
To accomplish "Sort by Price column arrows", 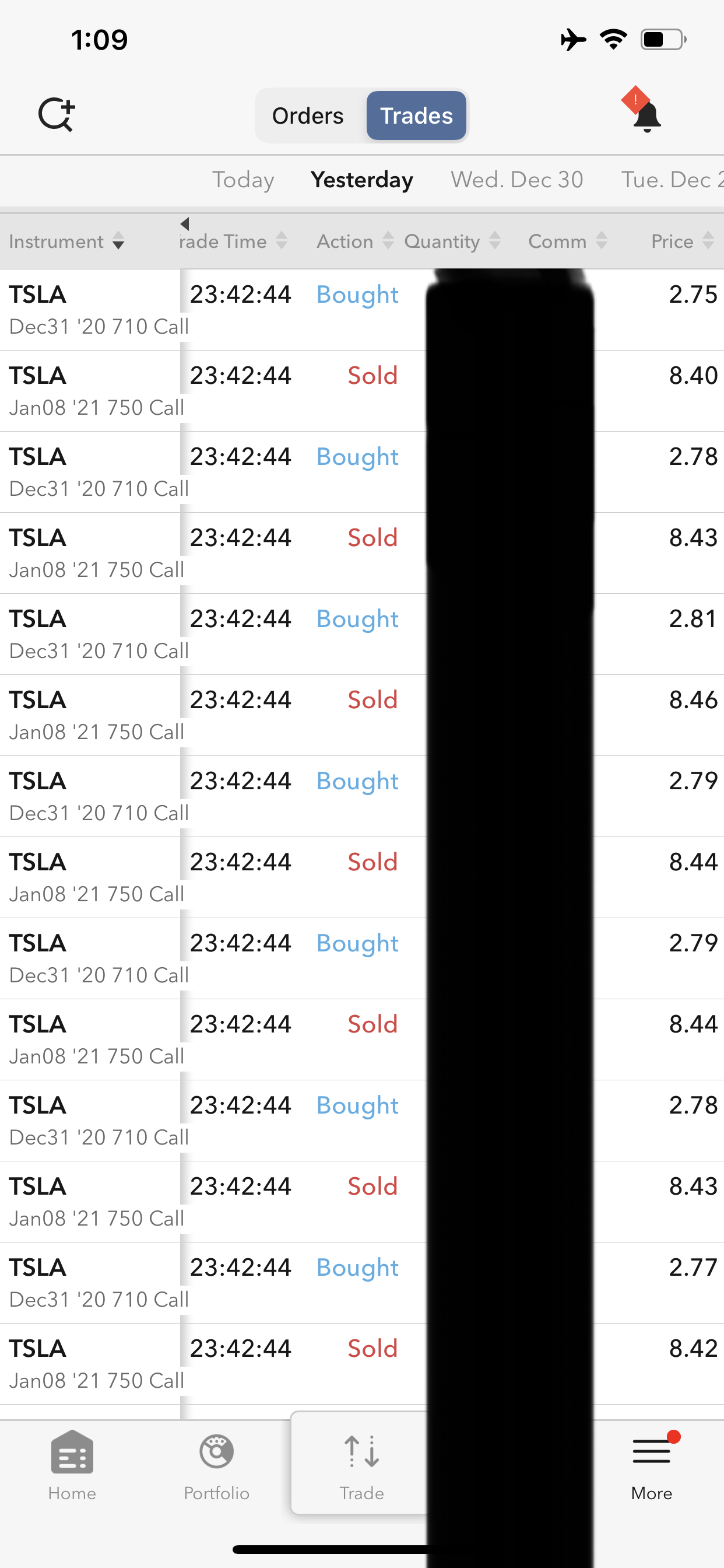I will [708, 240].
